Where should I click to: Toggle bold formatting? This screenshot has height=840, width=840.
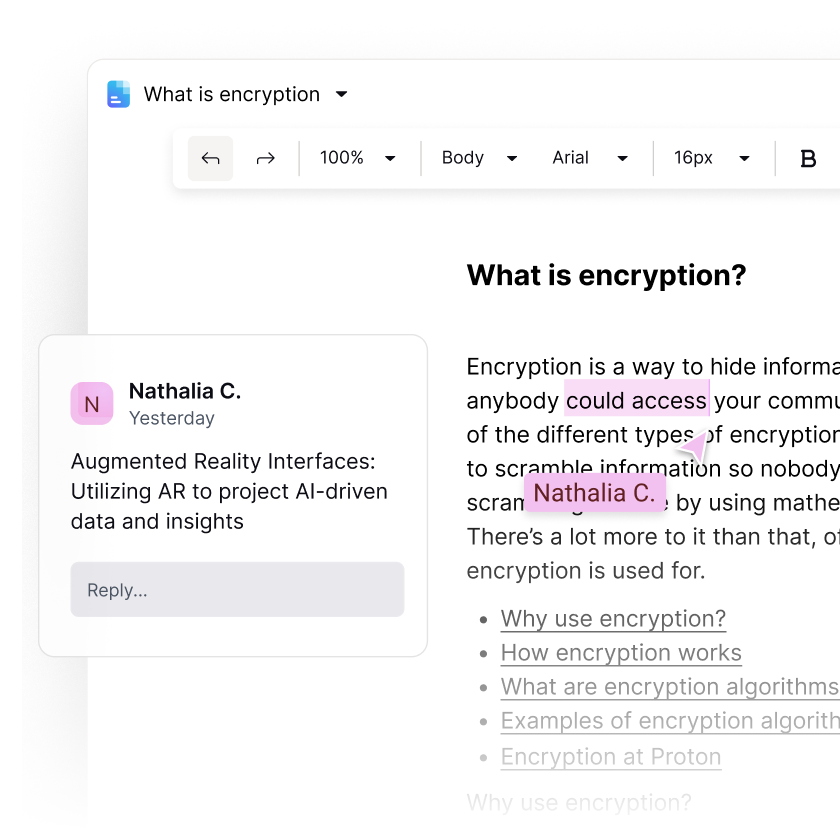point(808,158)
